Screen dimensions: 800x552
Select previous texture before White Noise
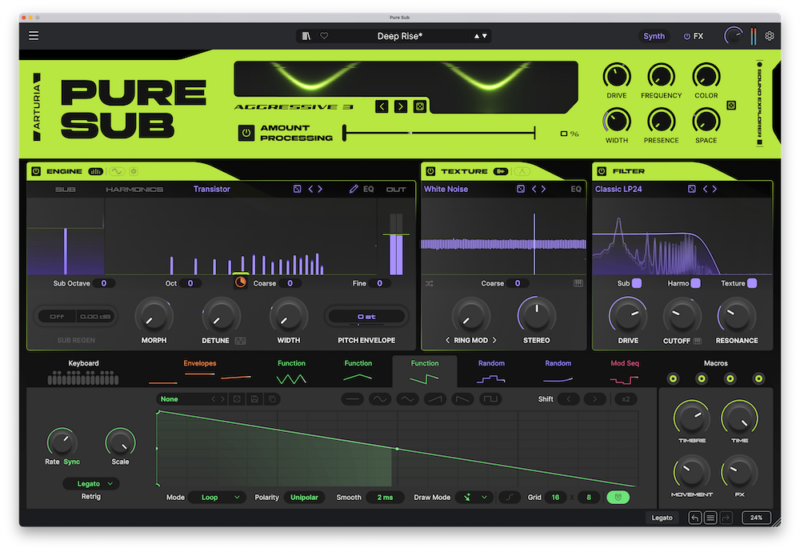tap(534, 189)
